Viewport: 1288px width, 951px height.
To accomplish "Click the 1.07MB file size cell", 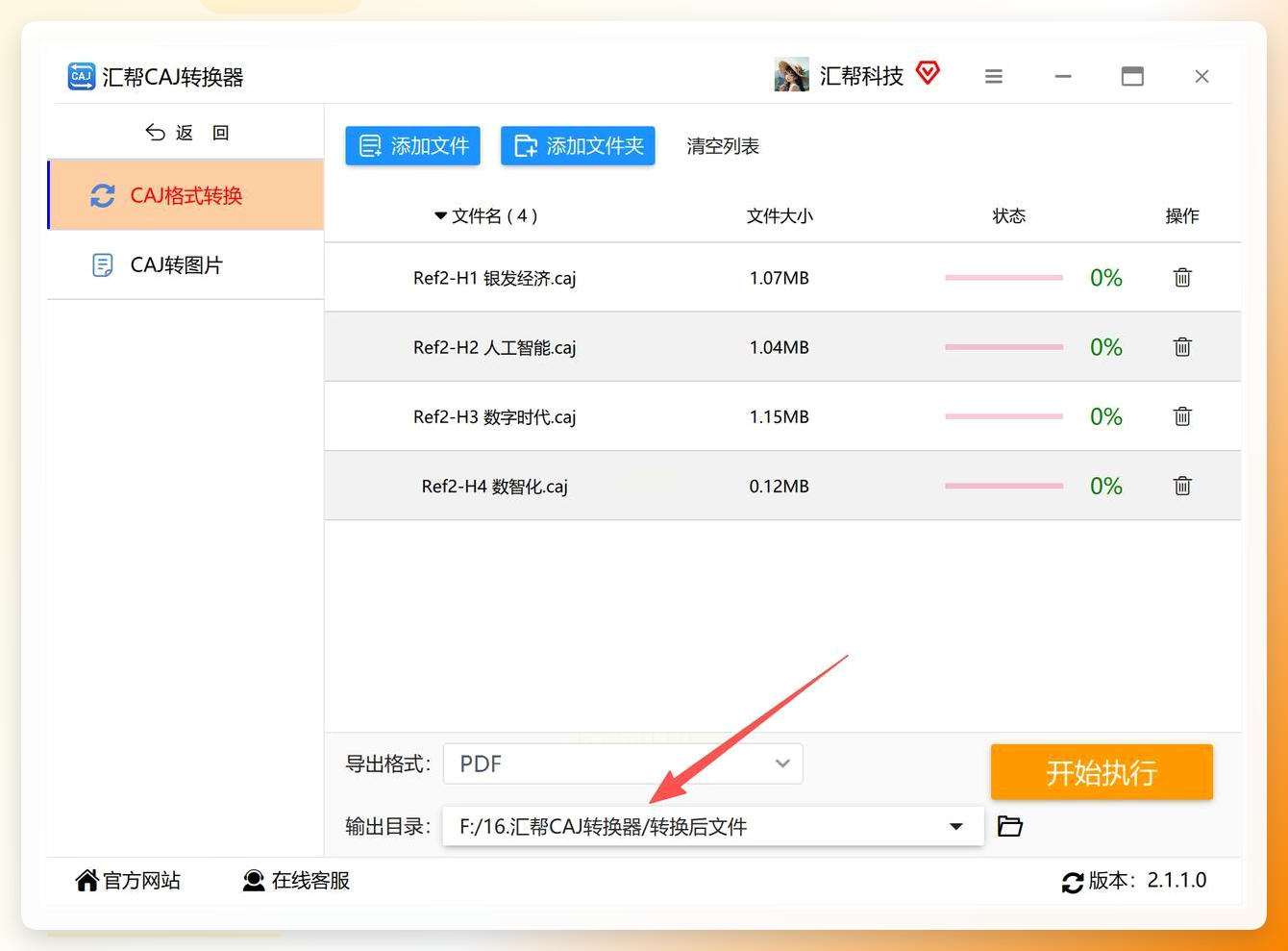I will [x=780, y=278].
